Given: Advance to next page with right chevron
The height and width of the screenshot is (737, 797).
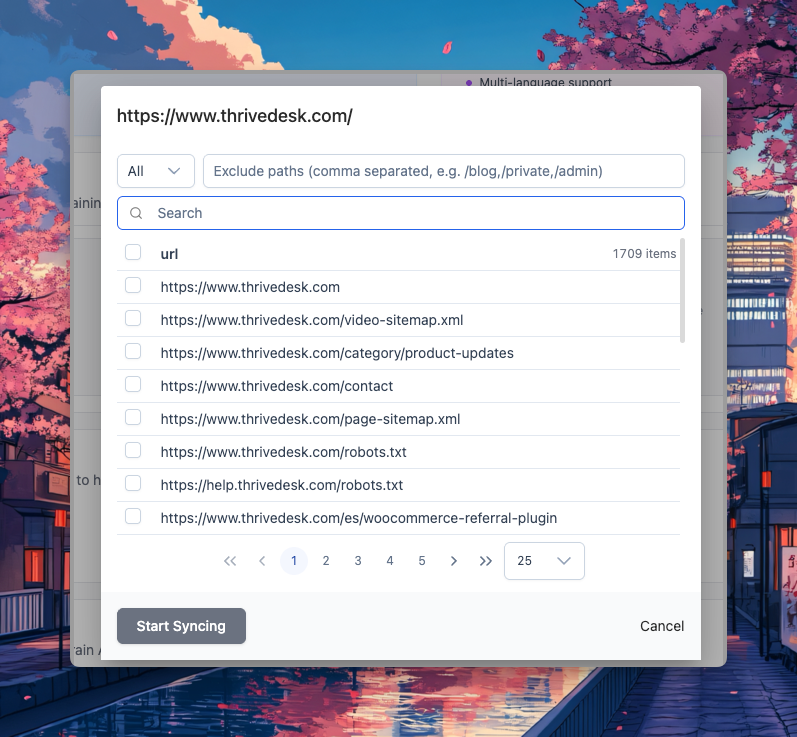Looking at the screenshot, I should [x=454, y=561].
